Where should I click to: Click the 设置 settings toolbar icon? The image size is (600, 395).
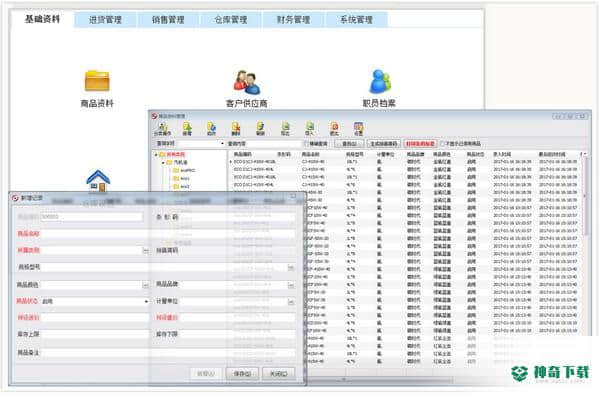coord(359,129)
